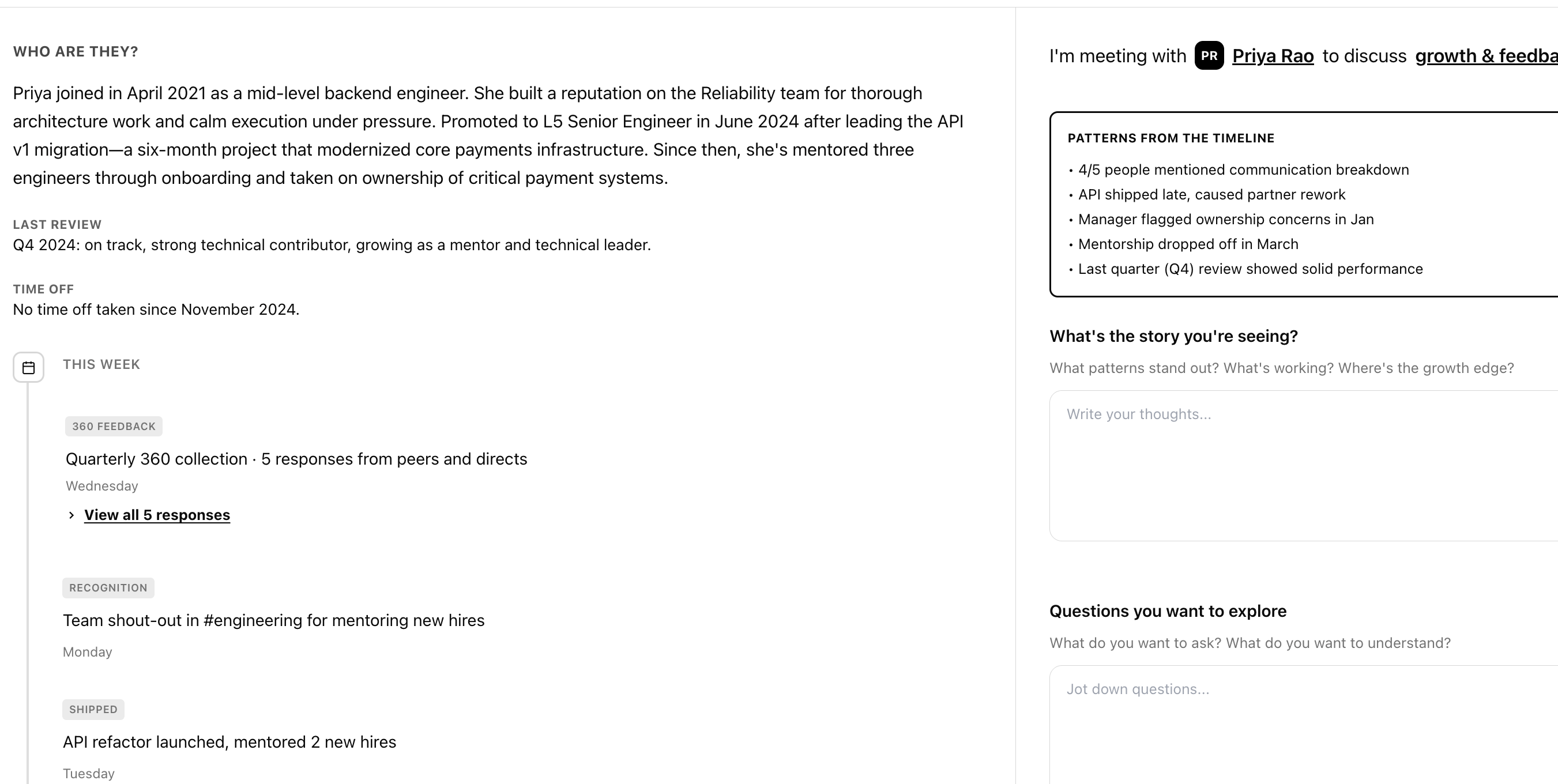Image resolution: width=1558 pixels, height=784 pixels.
Task: Open the Priya Rao name link
Action: tap(1273, 55)
